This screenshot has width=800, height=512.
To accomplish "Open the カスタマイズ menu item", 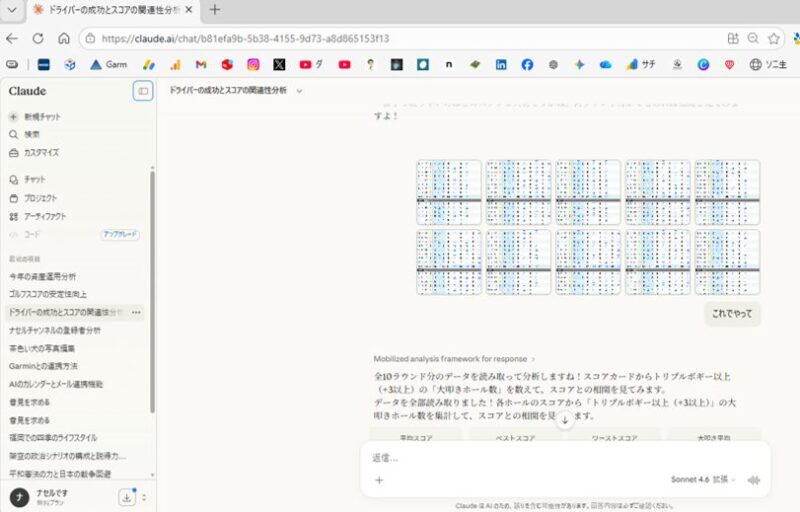I will 41,152.
